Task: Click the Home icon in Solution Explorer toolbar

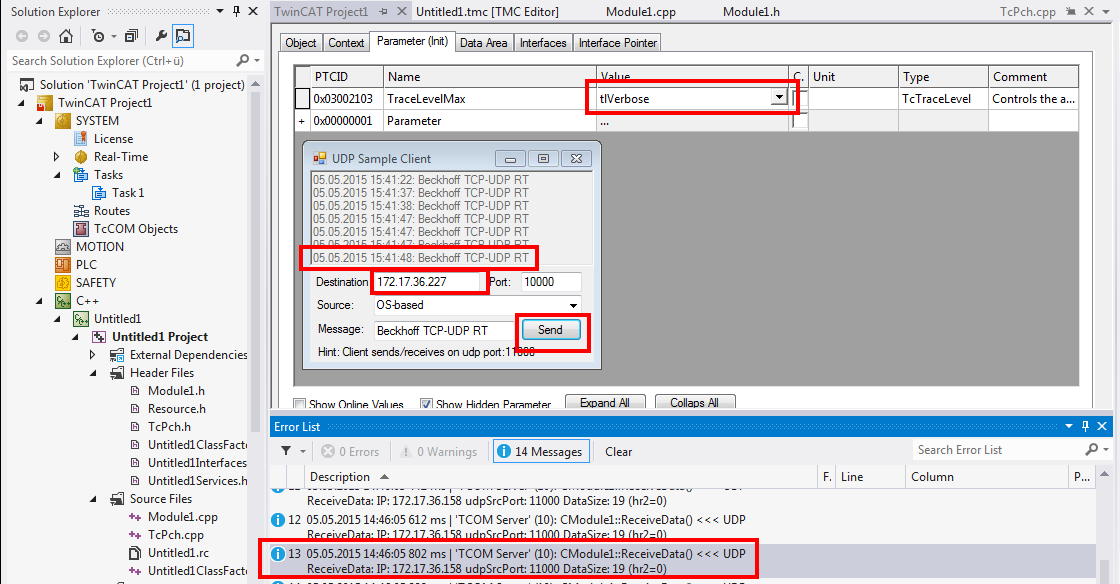Action: tap(66, 36)
